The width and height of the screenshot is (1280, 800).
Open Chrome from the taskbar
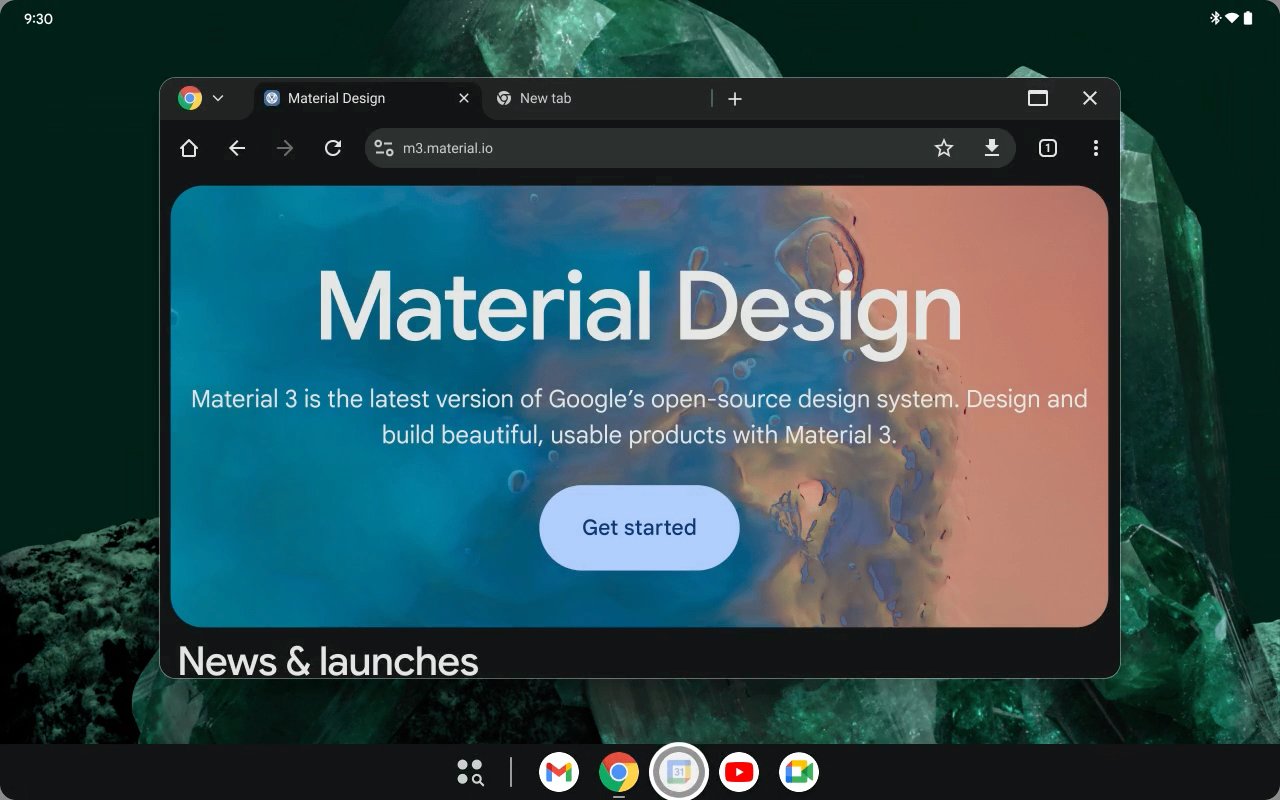point(619,772)
